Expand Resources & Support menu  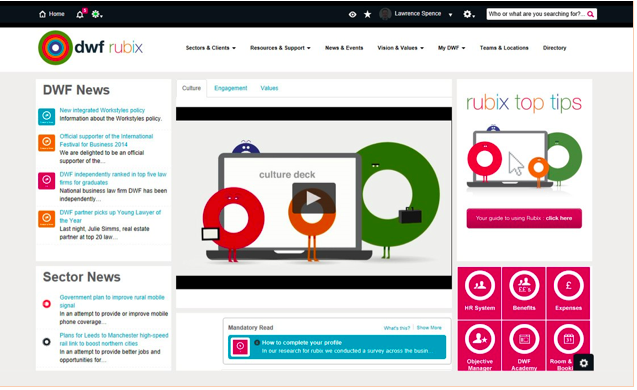click(x=280, y=48)
